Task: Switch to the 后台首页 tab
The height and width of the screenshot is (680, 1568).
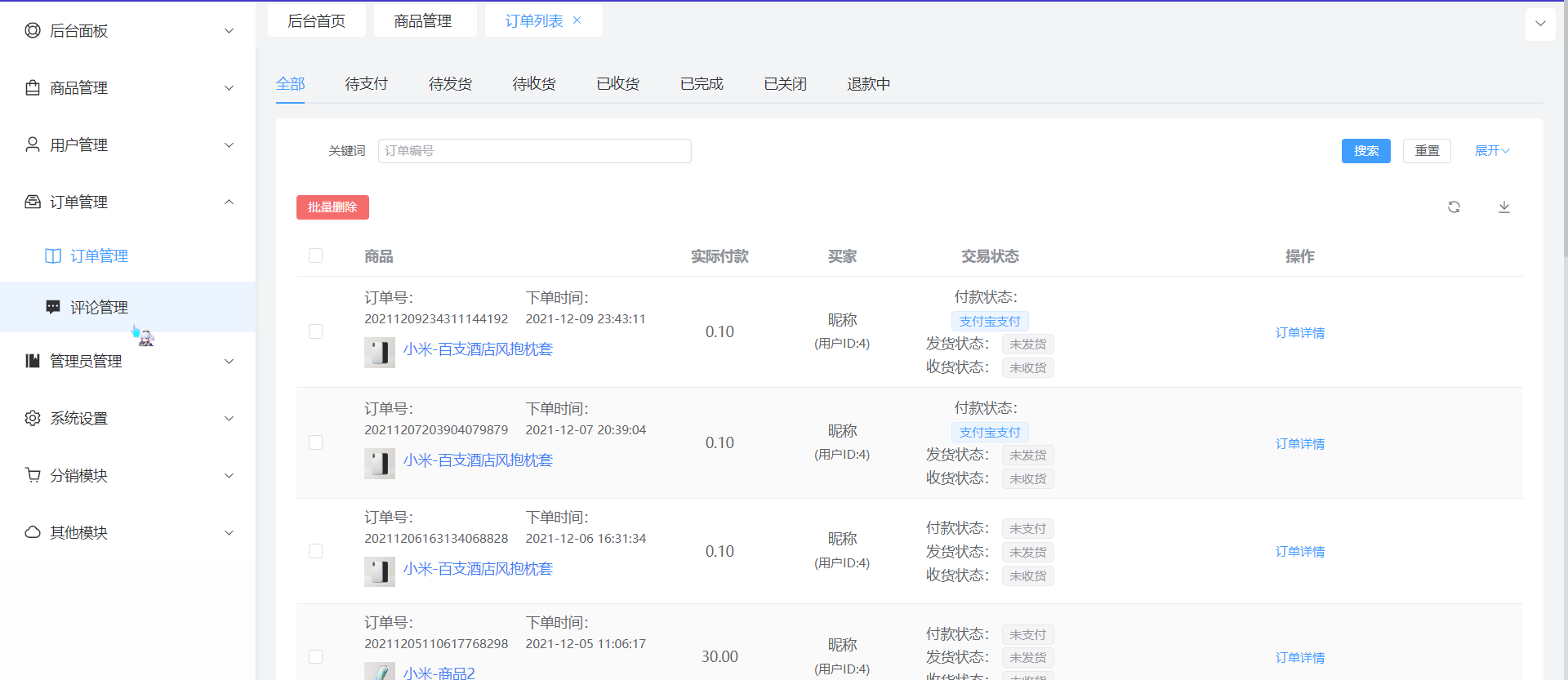Action: coord(317,20)
